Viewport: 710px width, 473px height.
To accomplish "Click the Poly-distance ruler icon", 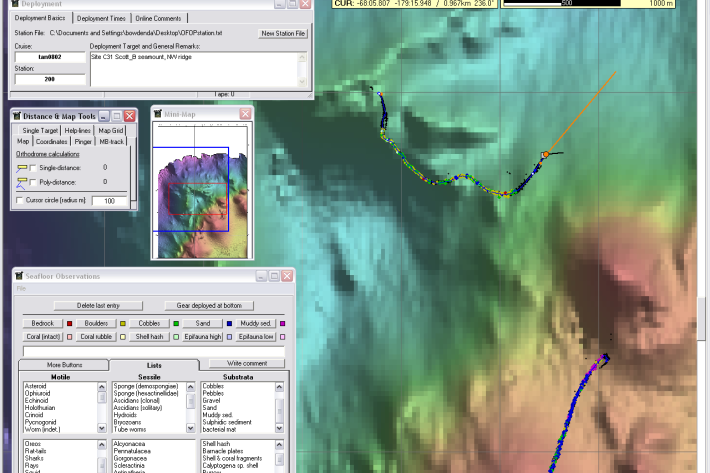I will click(22, 181).
